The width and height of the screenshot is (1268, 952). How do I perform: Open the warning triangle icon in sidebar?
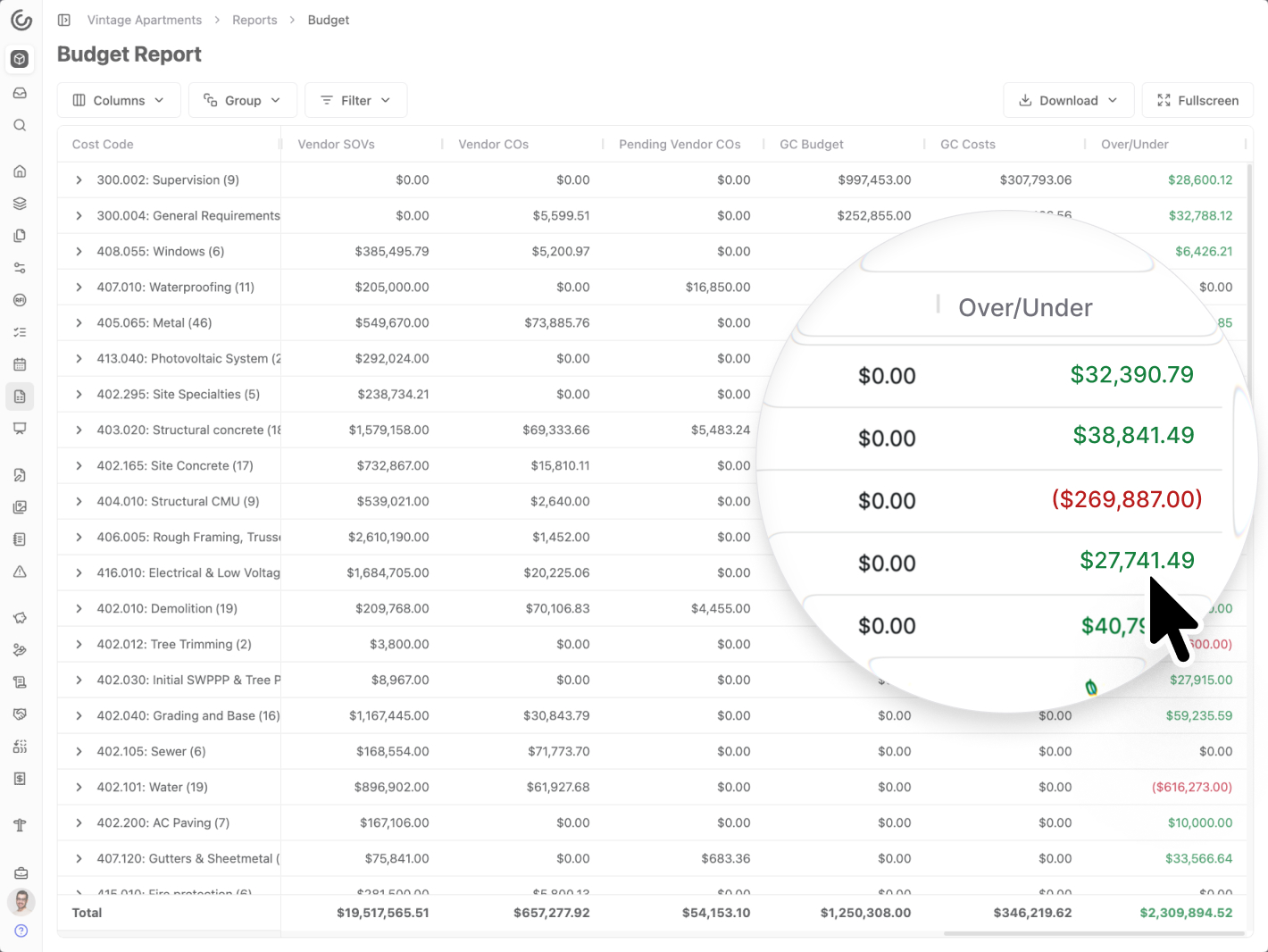(x=20, y=572)
